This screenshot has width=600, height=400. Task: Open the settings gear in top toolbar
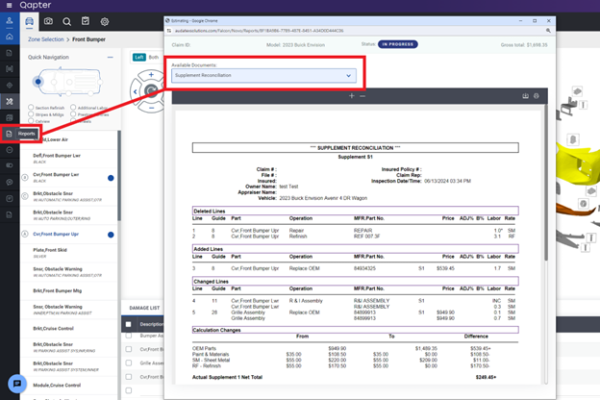click(x=104, y=22)
